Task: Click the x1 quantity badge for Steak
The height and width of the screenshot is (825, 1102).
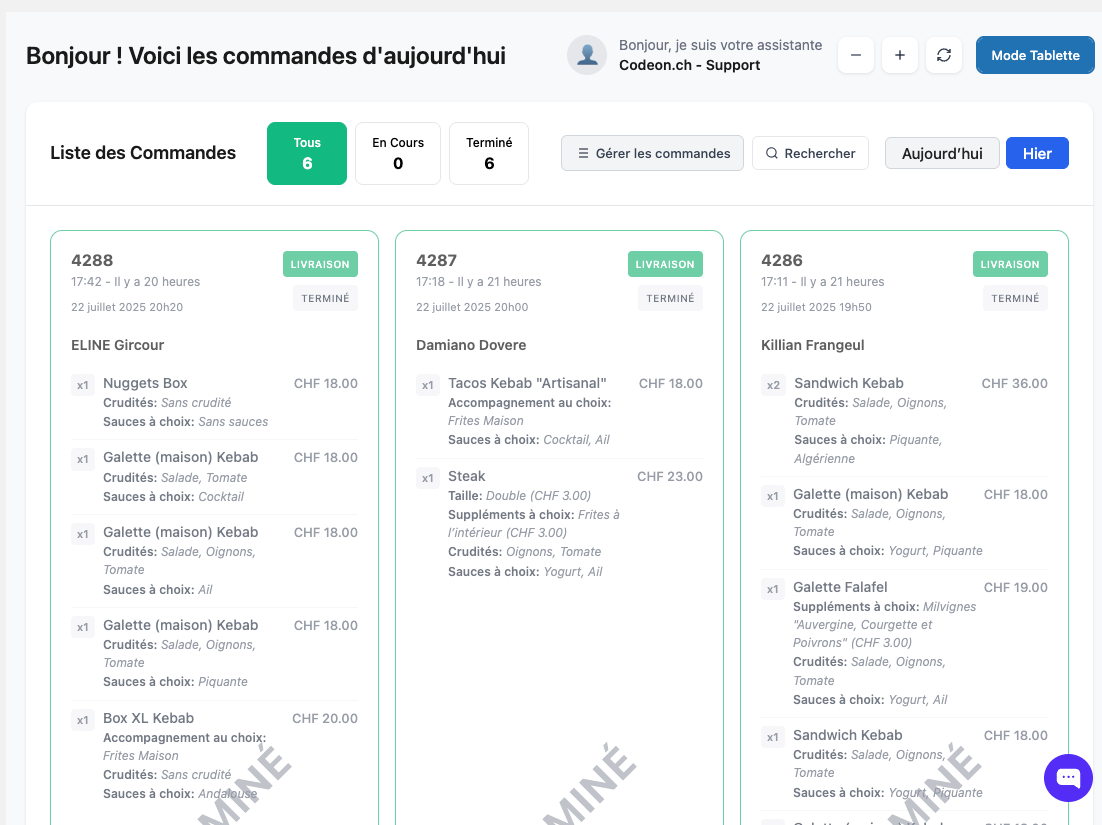Action: [x=427, y=479]
